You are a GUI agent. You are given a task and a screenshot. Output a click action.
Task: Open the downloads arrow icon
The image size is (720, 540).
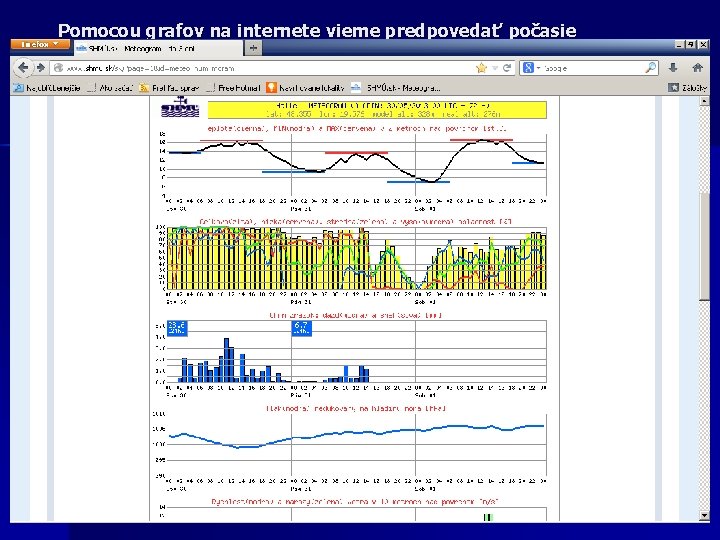673,68
